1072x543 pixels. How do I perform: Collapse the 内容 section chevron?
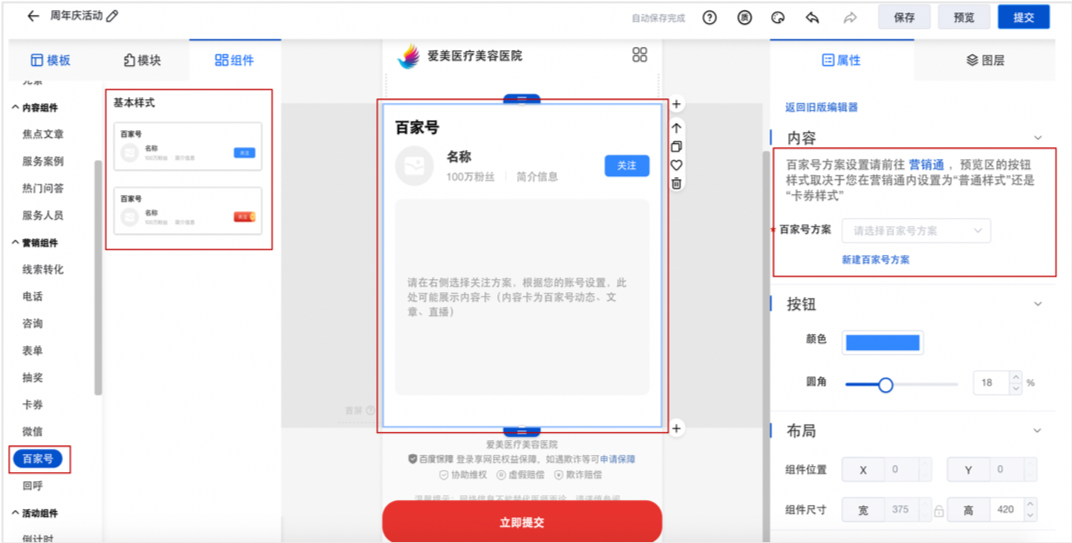coord(1038,138)
